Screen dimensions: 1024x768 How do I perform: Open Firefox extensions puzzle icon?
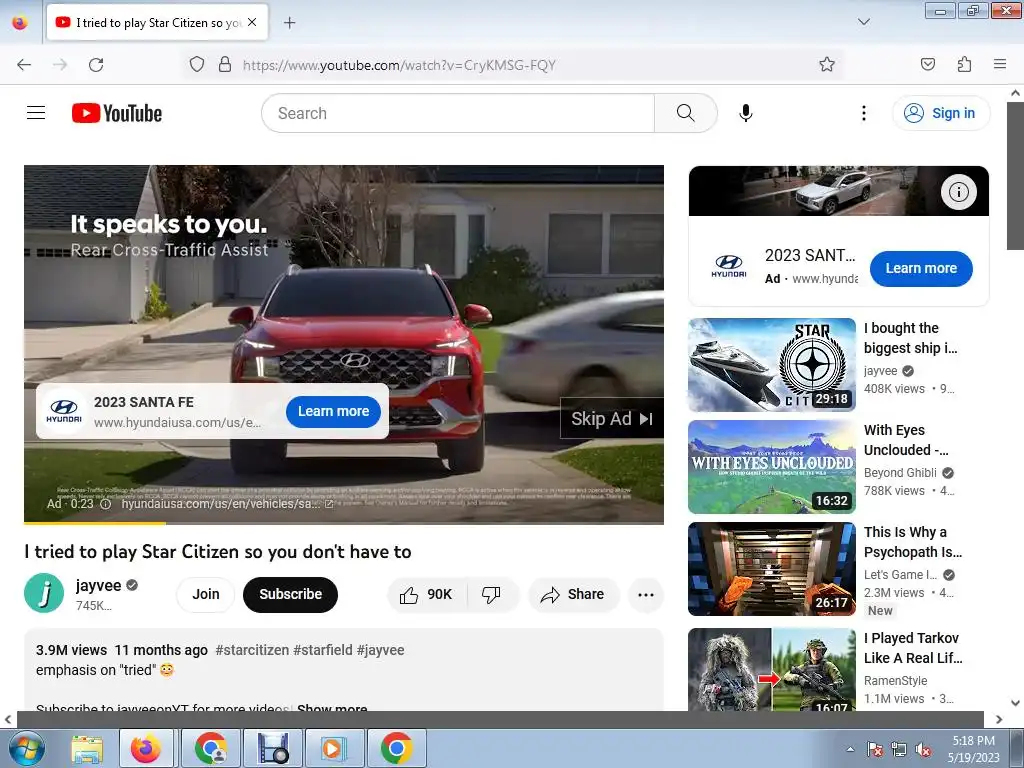click(x=964, y=64)
